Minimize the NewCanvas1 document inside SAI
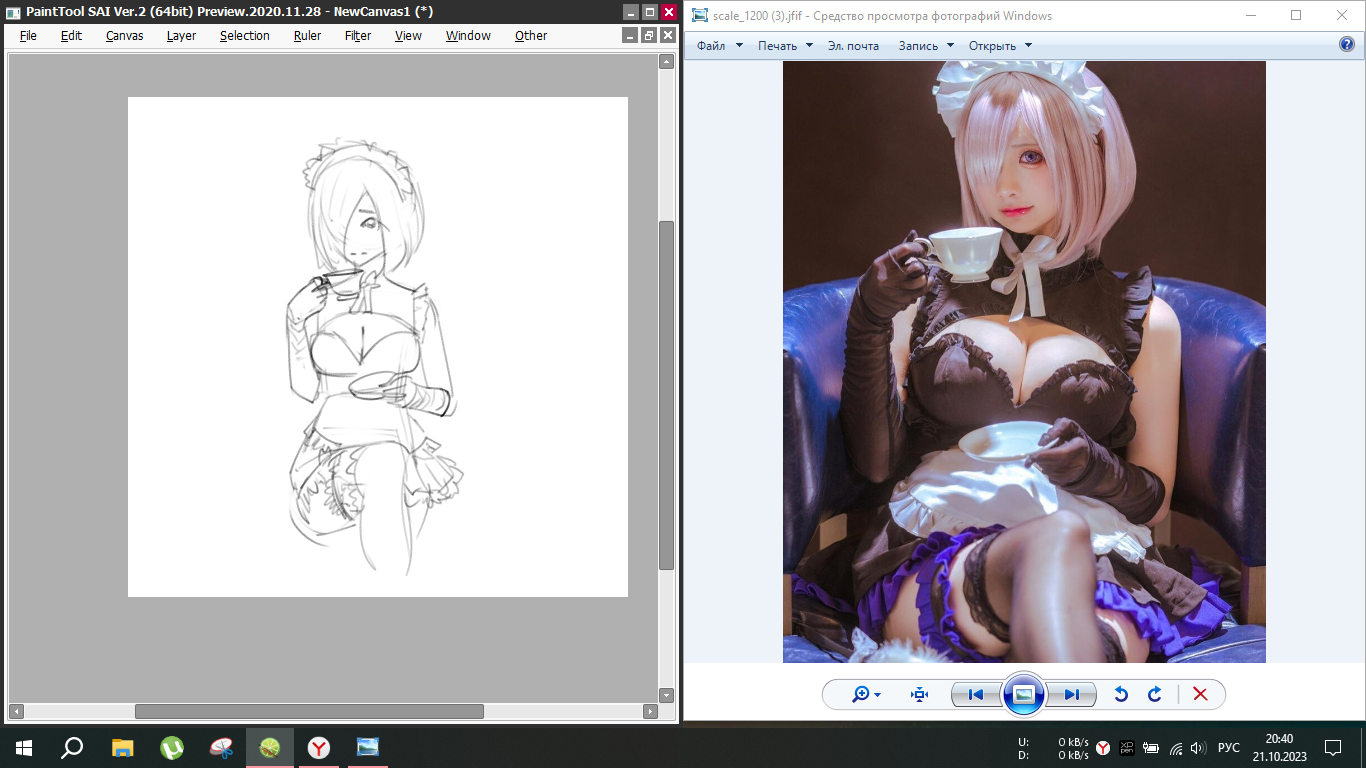 click(630, 35)
